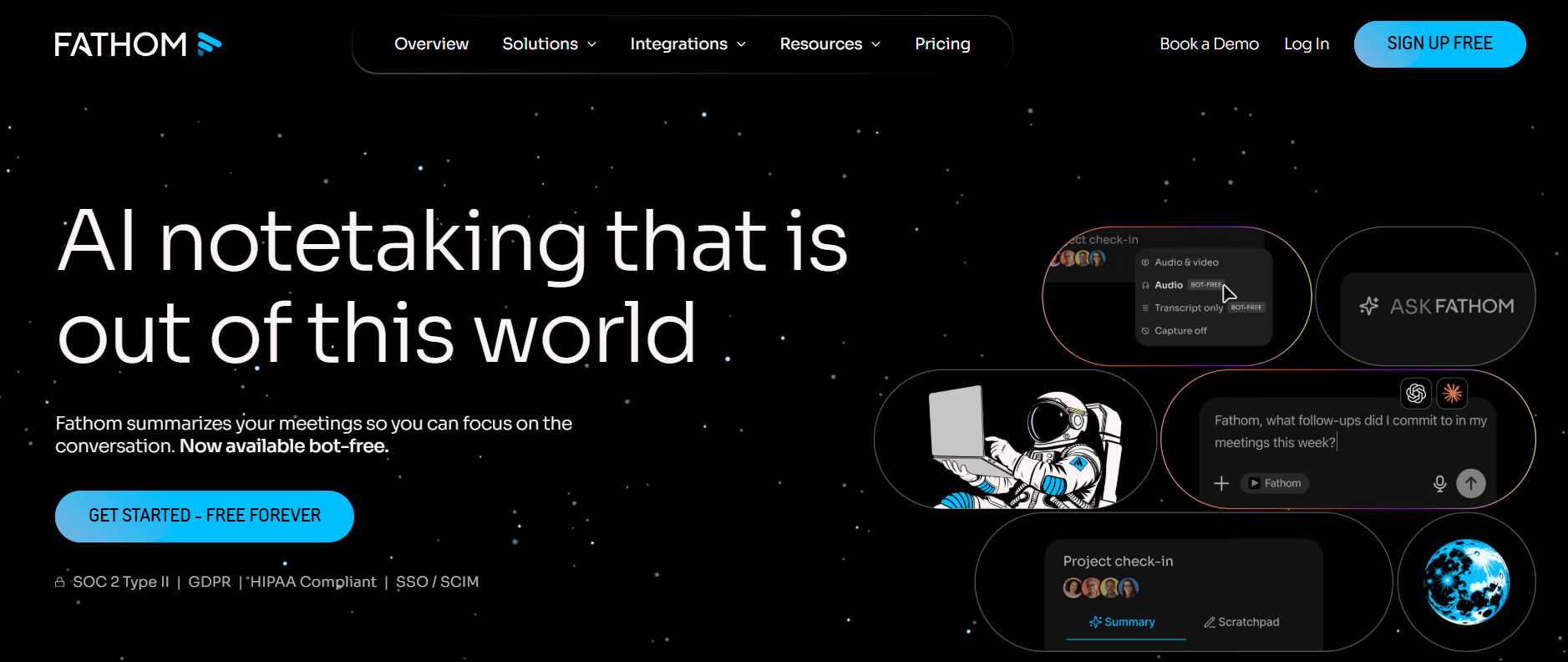Image resolution: width=1568 pixels, height=662 pixels.
Task: Open the Overview page
Action: click(x=431, y=44)
